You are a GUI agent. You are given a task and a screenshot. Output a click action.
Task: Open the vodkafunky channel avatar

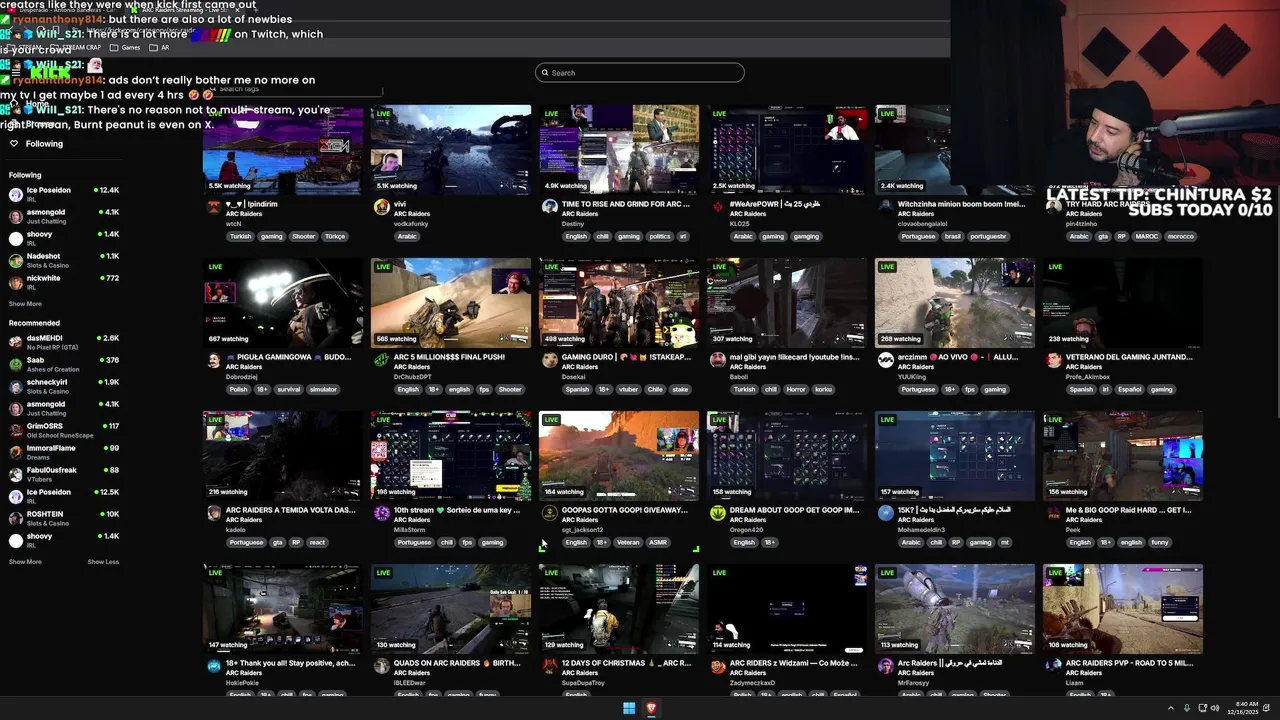click(x=382, y=207)
